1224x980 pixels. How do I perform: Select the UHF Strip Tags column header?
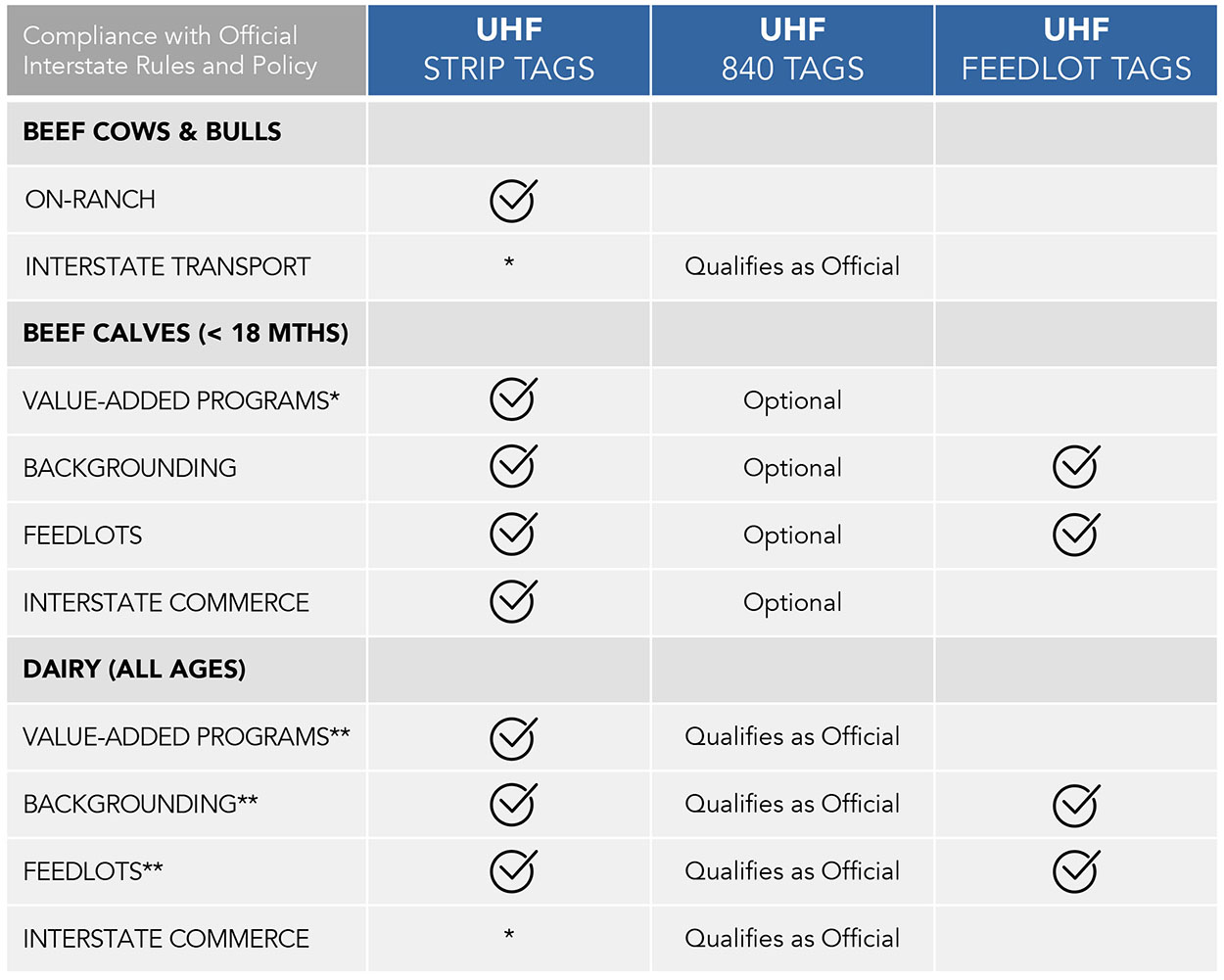[509, 50]
